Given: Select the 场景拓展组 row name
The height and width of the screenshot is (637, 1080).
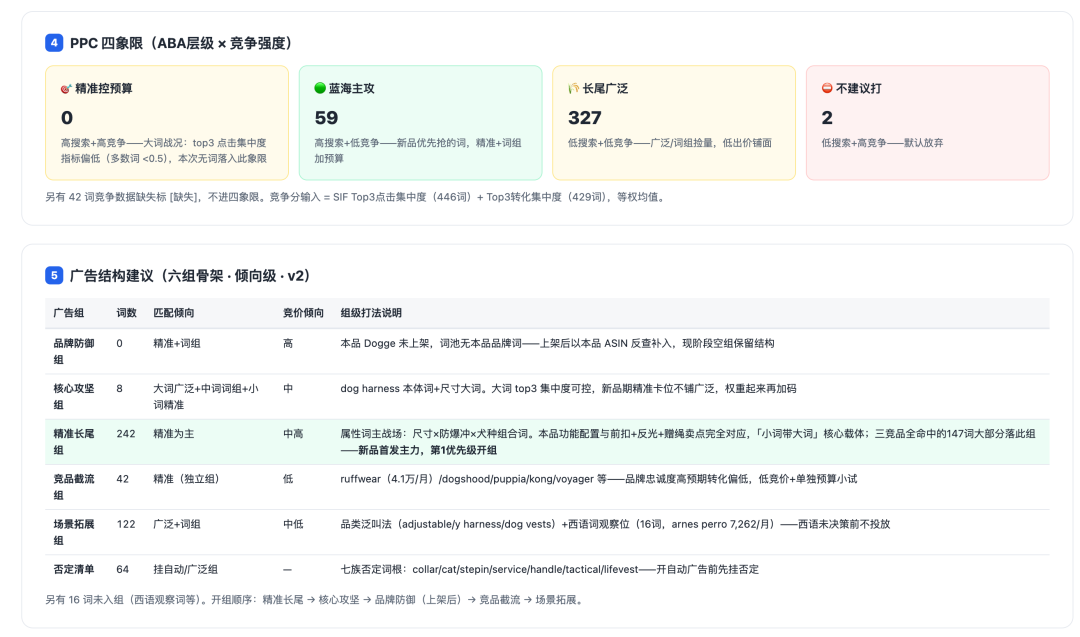Looking at the screenshot, I should 74,532.
